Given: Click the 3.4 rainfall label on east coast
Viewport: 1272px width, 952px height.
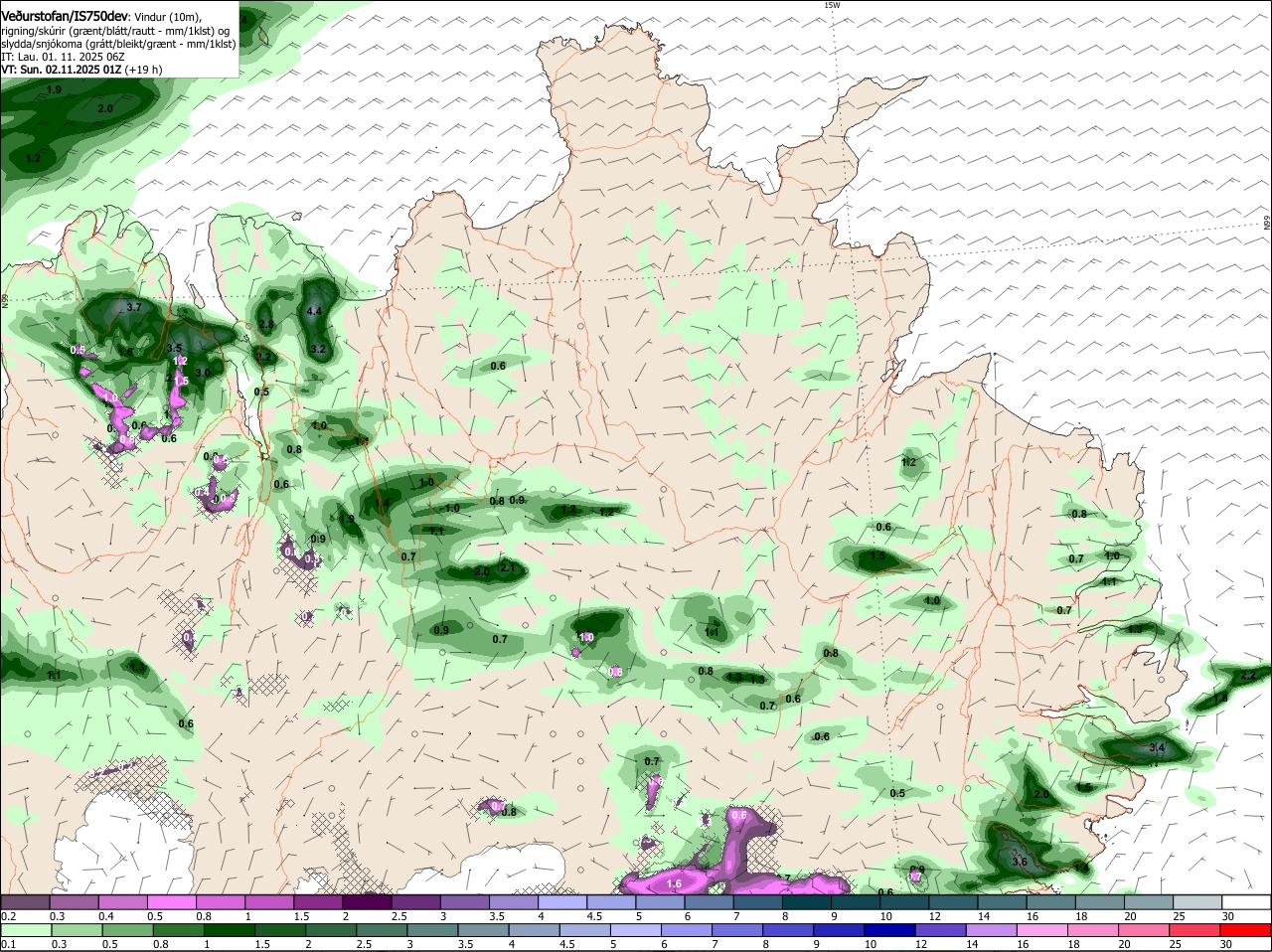Looking at the screenshot, I should pos(1157,747).
